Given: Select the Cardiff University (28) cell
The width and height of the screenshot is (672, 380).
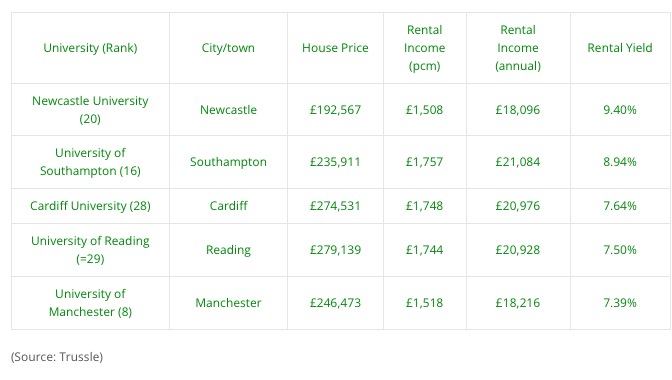Looking at the screenshot, I should (x=90, y=206).
